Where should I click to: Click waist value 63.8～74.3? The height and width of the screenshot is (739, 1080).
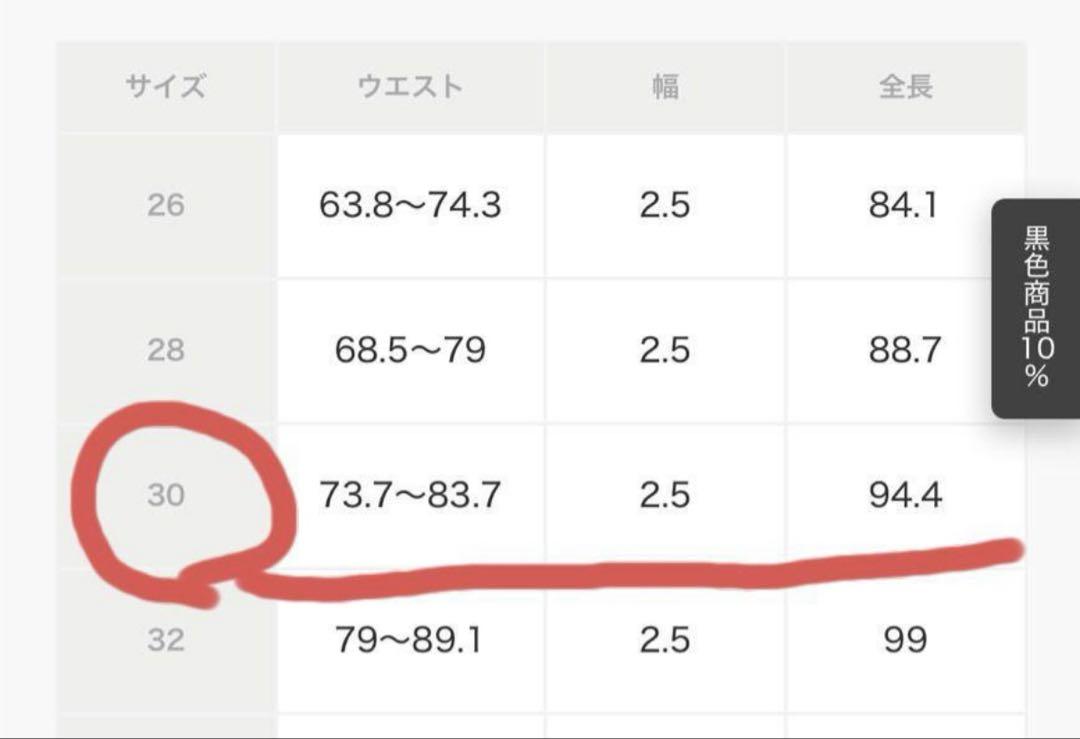click(410, 205)
